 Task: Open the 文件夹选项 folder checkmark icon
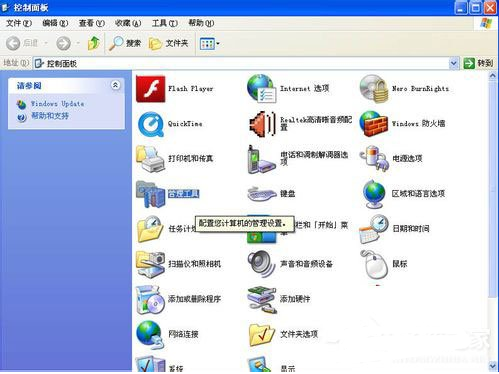click(262, 334)
